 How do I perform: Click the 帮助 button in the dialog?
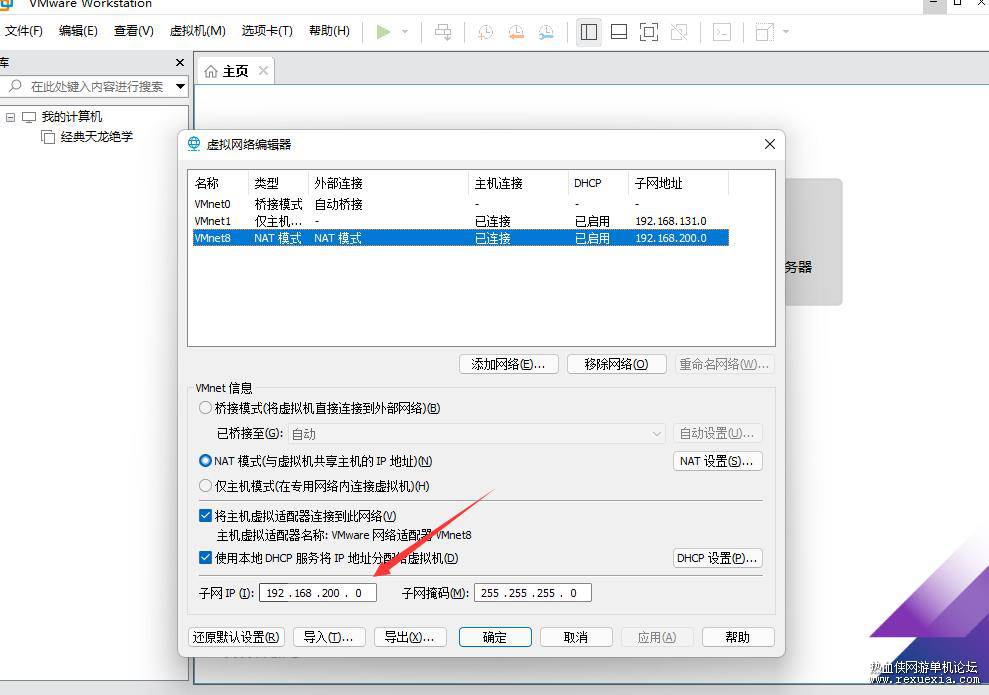tap(738, 637)
